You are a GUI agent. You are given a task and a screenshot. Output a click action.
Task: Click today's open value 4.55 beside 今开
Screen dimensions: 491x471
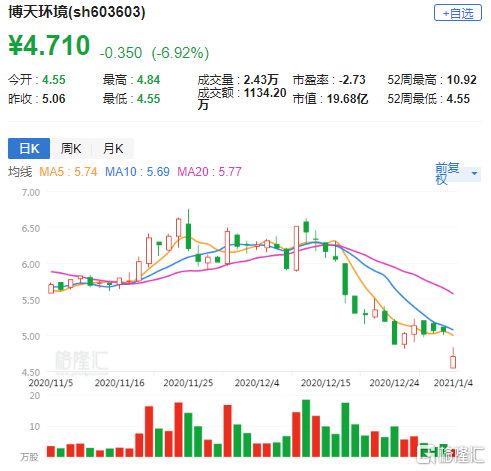click(x=54, y=80)
